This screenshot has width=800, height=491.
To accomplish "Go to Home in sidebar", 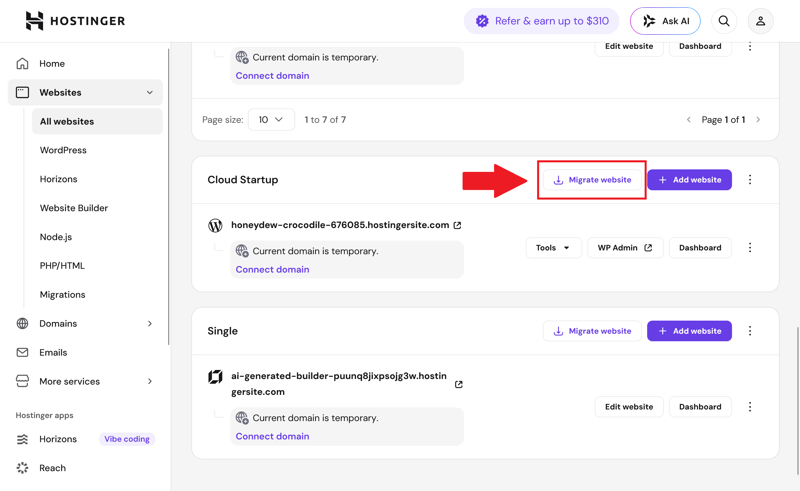I will [52, 63].
